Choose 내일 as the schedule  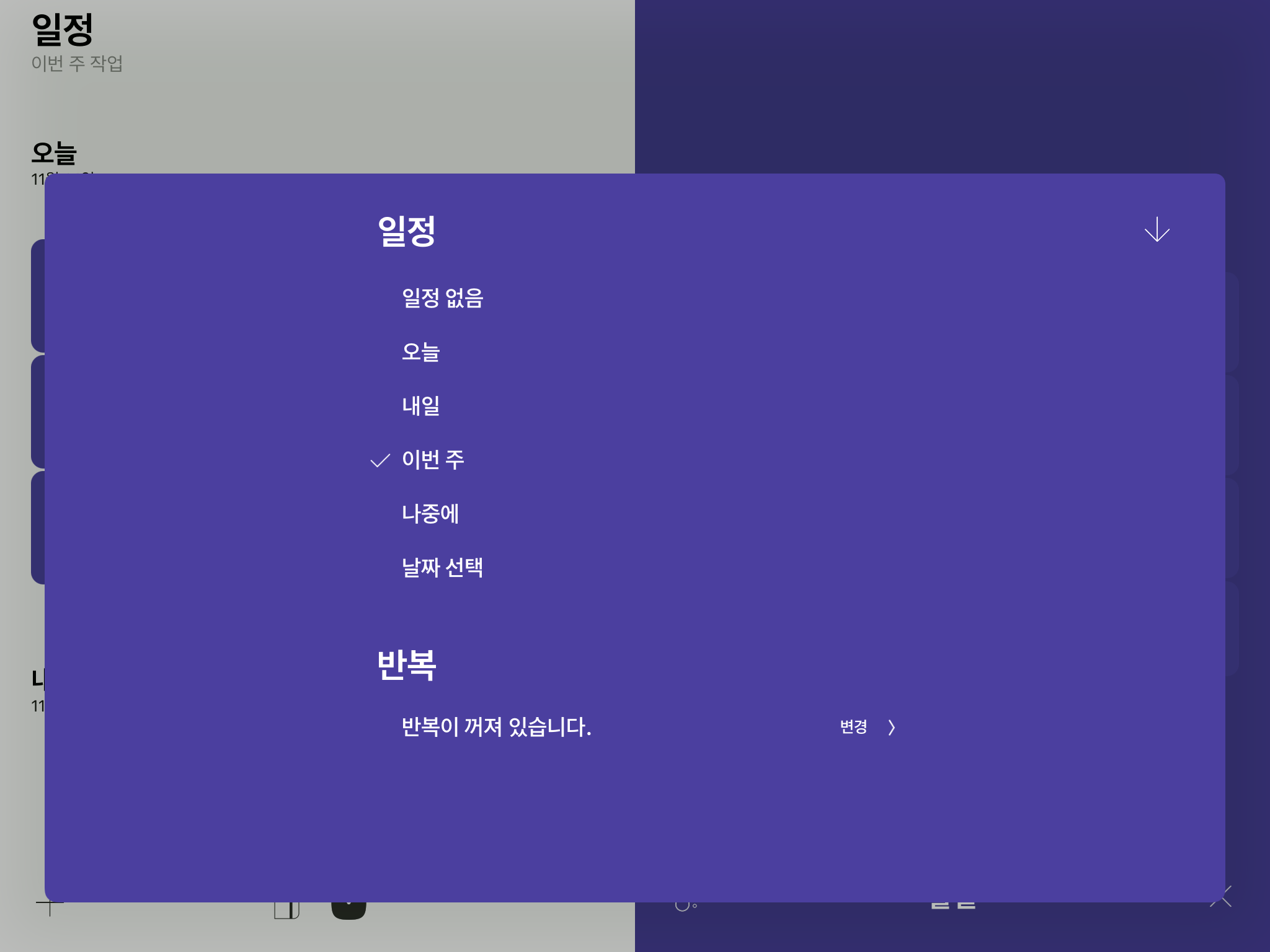(420, 406)
